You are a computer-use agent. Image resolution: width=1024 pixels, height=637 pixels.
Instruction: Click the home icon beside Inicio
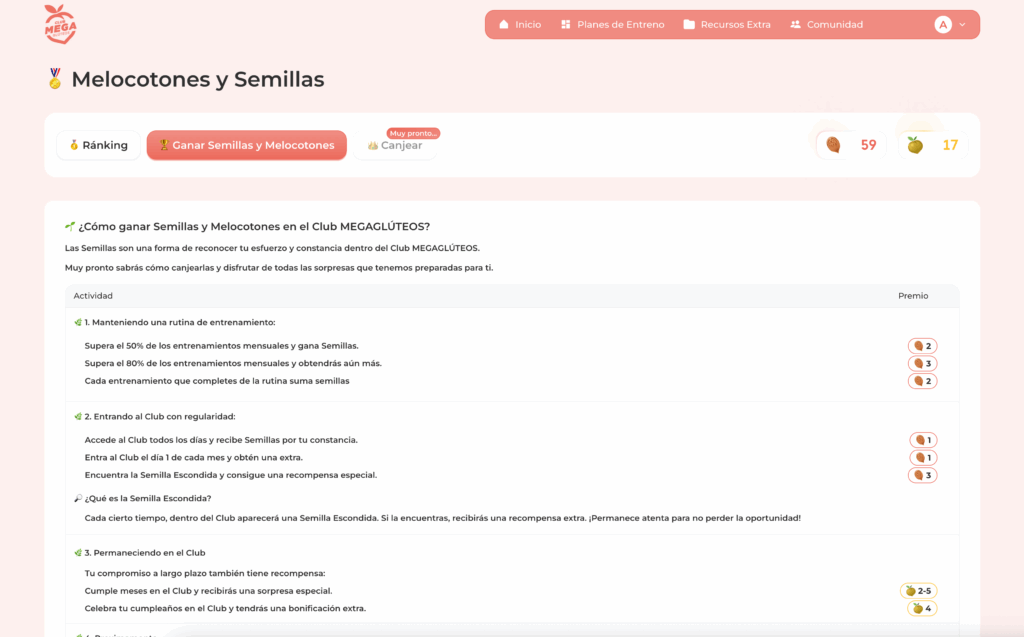(504, 25)
